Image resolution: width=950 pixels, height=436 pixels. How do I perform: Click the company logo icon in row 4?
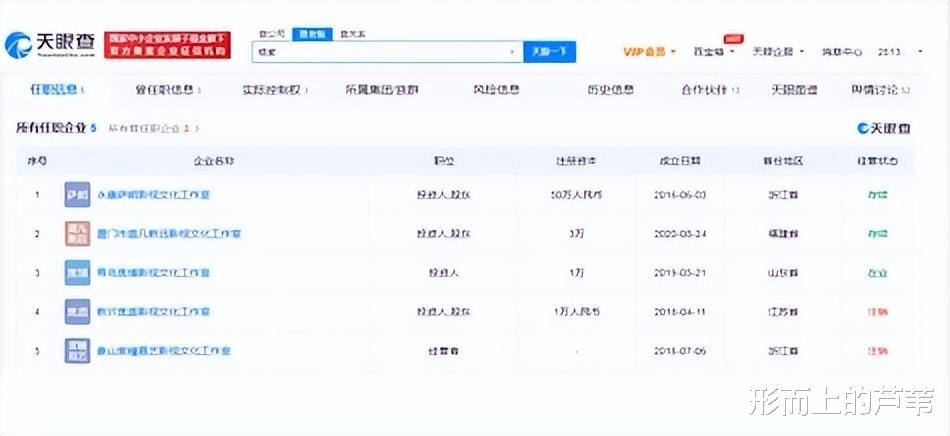coord(77,312)
